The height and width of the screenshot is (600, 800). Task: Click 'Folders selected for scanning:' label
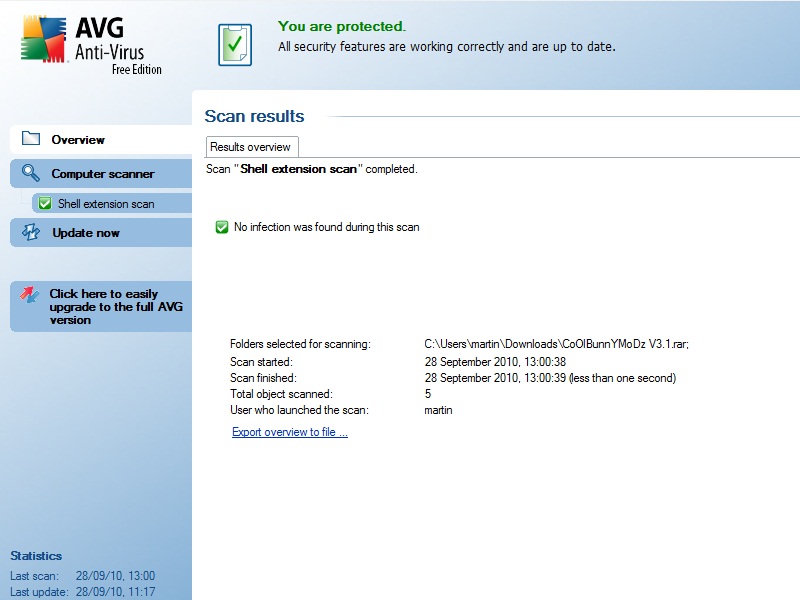[x=300, y=344]
